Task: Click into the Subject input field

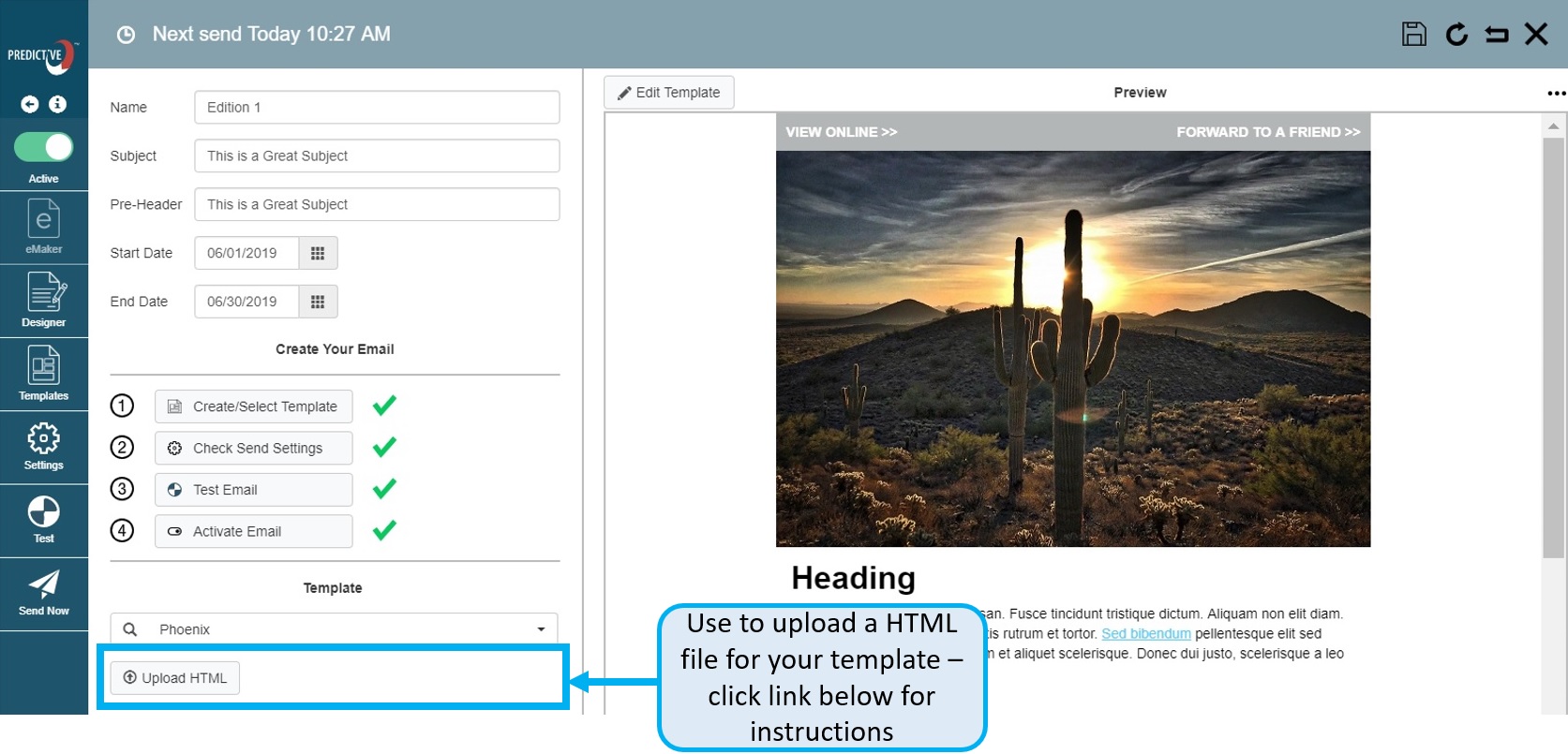Action: click(x=377, y=155)
